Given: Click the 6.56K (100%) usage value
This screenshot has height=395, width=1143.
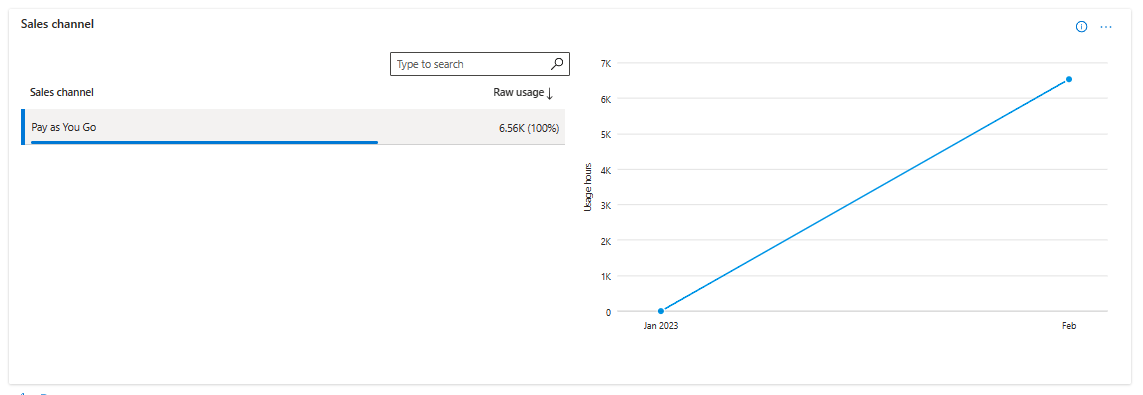Looking at the screenshot, I should pyautogui.click(x=528, y=128).
